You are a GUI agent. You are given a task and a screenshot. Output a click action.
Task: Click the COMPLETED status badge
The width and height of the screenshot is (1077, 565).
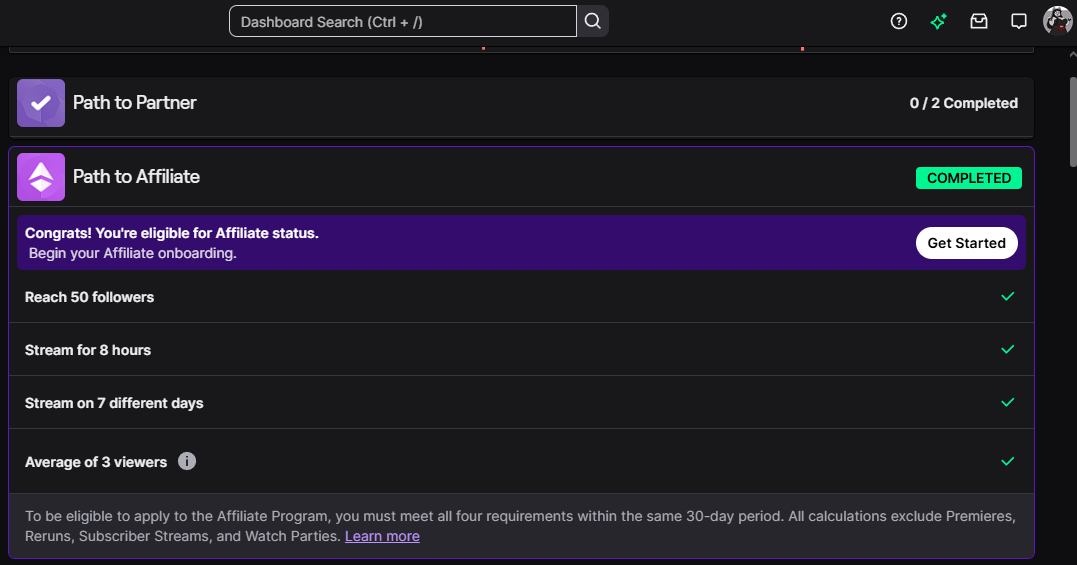[969, 178]
